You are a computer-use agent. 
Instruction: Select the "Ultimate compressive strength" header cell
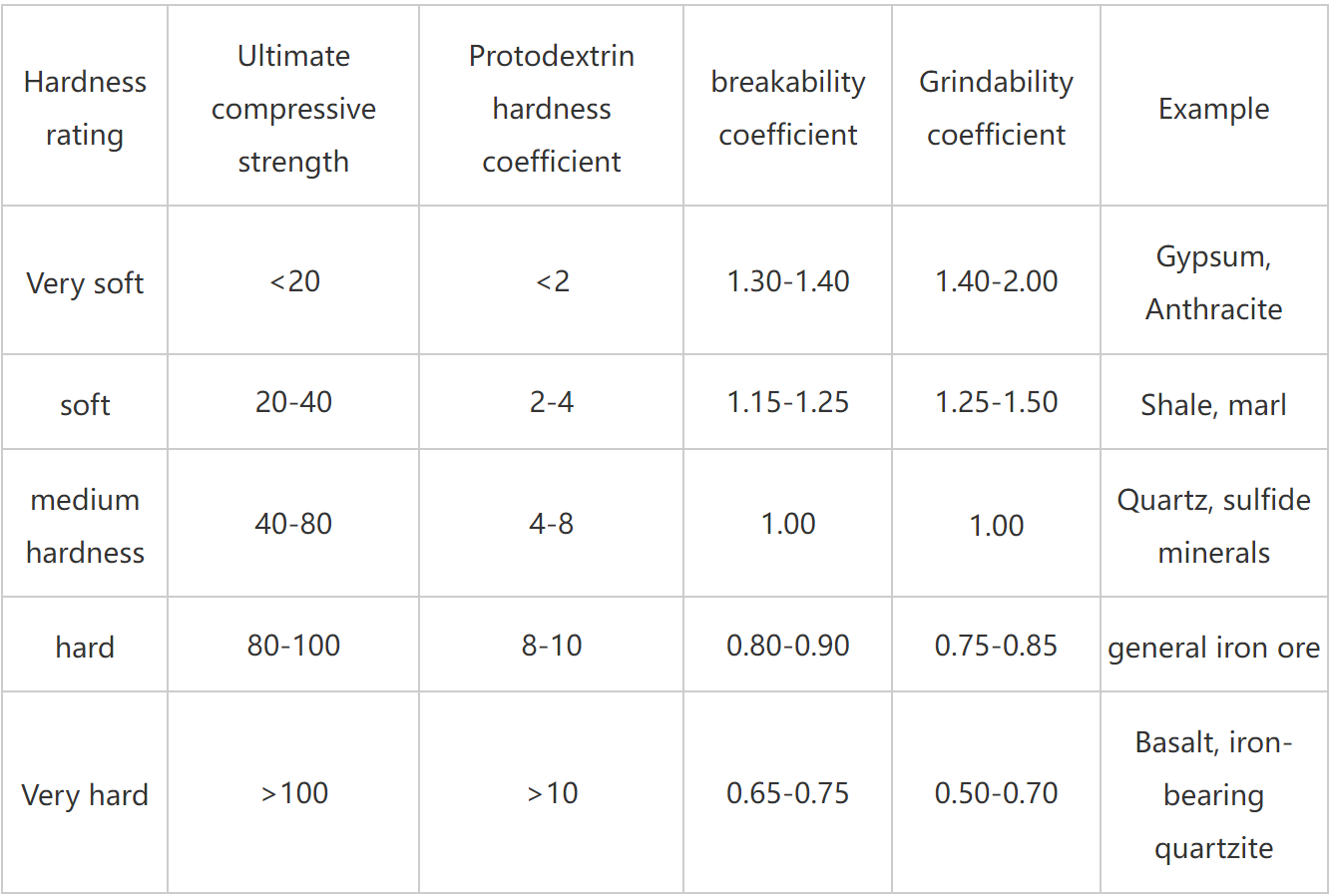[293, 108]
